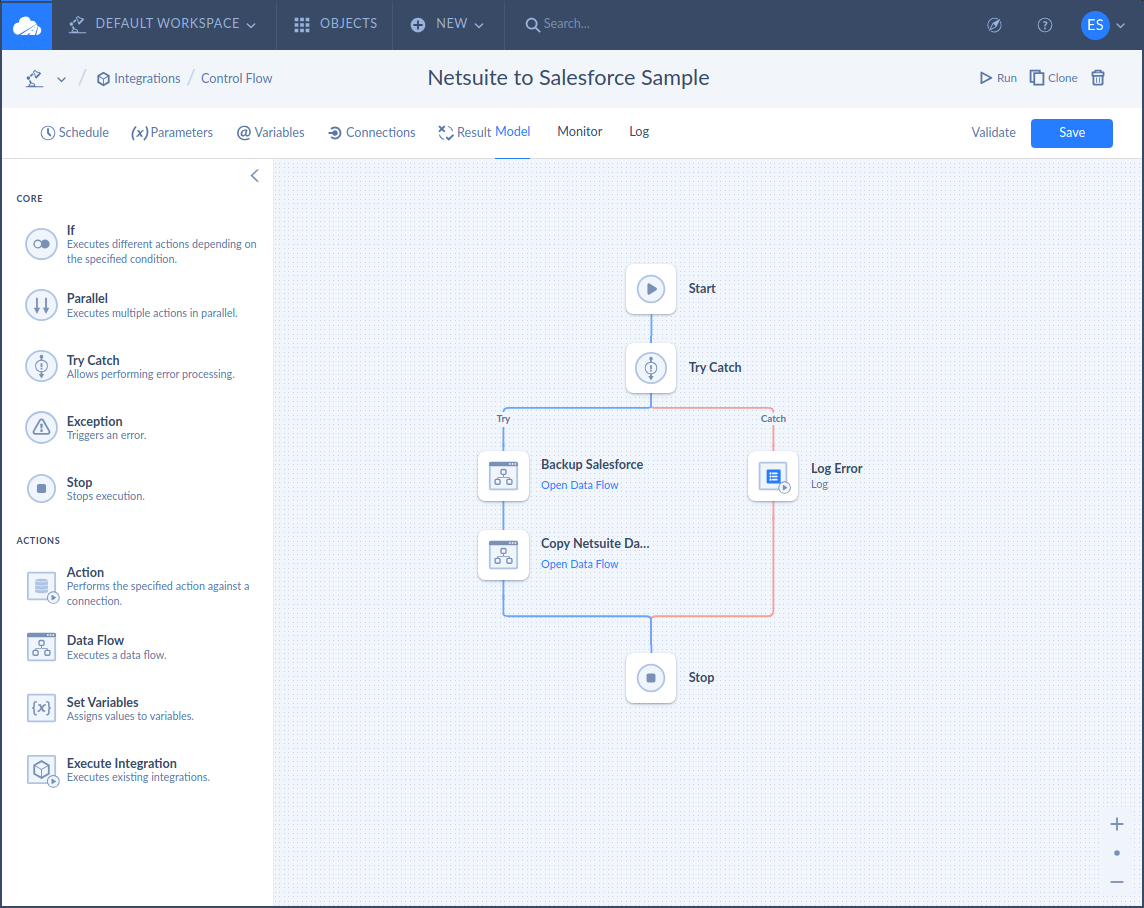Clone the integration
Screen dimensions: 1144x908
pyautogui.click(x=1053, y=78)
